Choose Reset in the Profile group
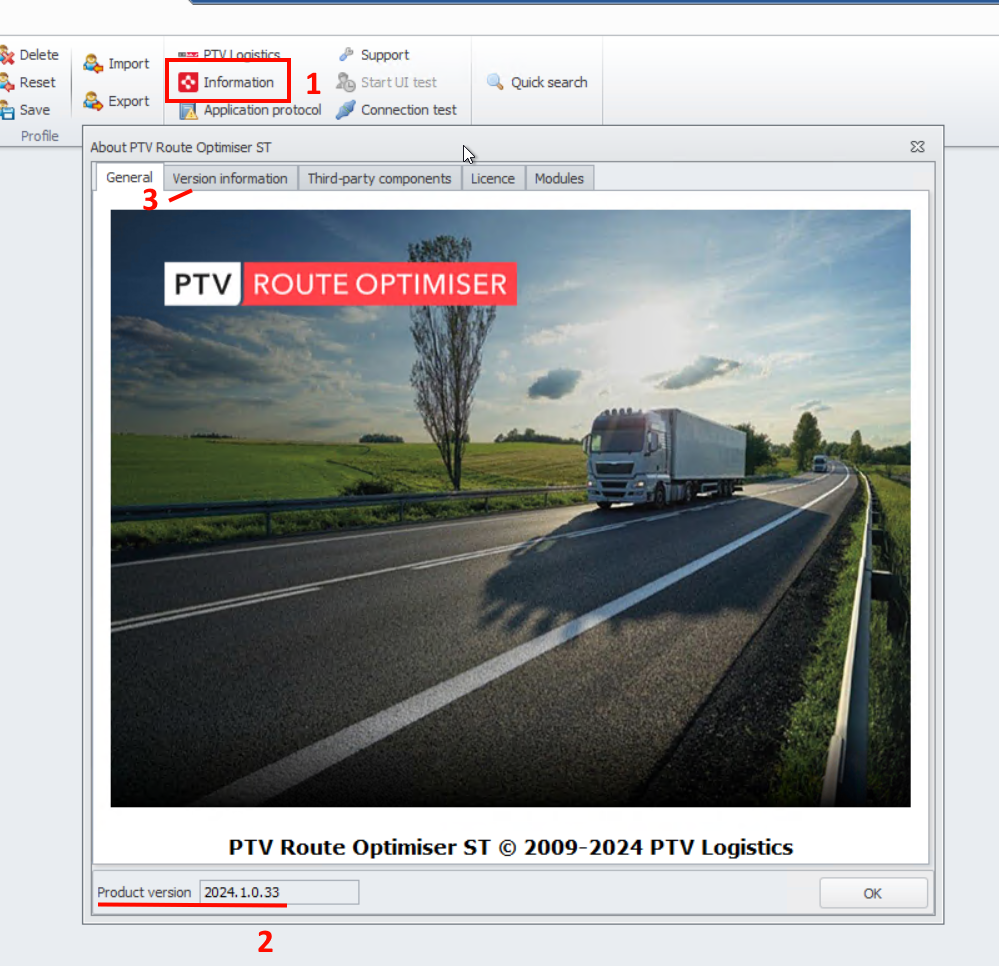This screenshot has height=966, width=999. pos(38,82)
